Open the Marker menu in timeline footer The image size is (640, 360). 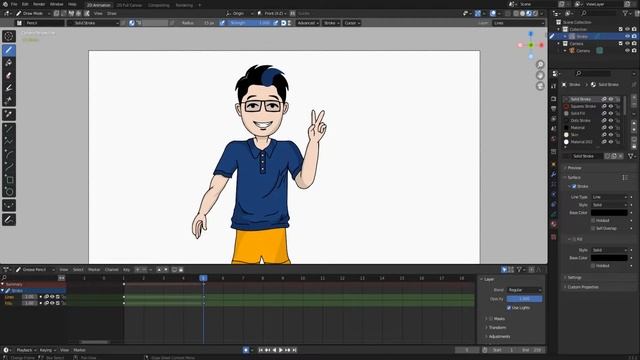click(x=80, y=350)
